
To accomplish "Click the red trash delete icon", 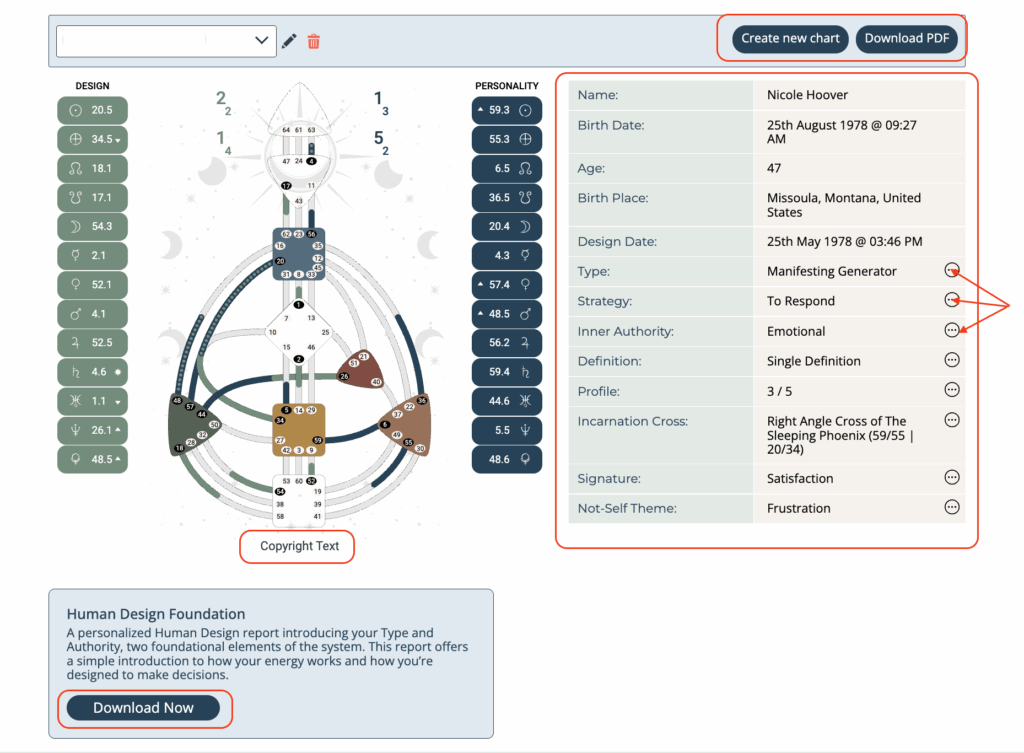I will (314, 41).
